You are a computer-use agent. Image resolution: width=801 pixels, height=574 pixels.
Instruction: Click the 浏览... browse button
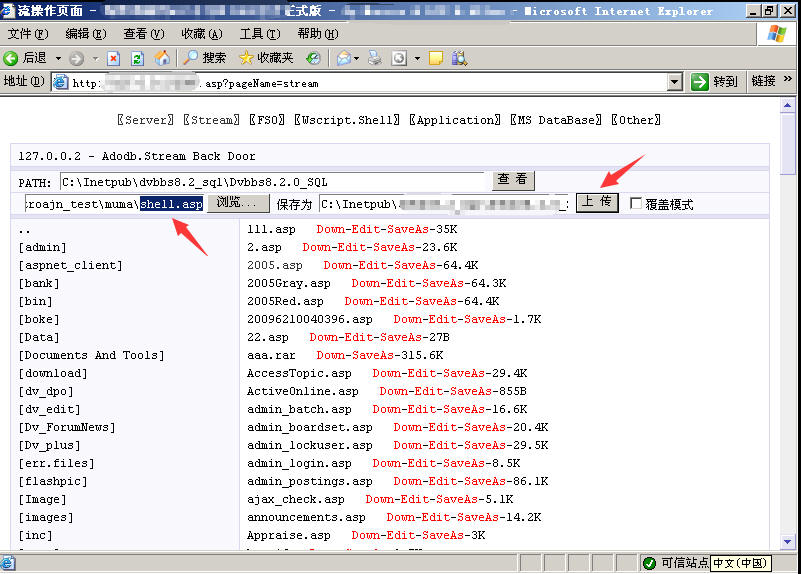click(238, 203)
